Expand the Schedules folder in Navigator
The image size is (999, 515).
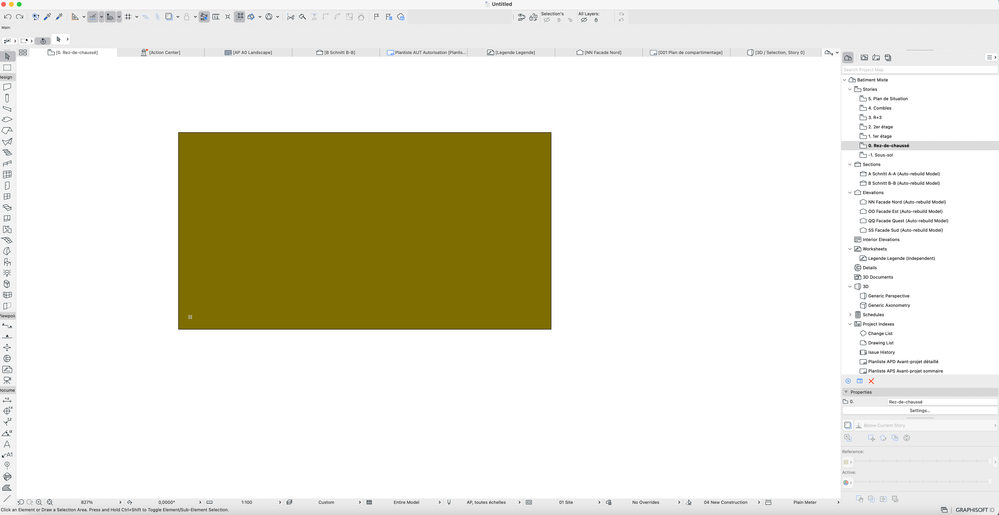850,315
